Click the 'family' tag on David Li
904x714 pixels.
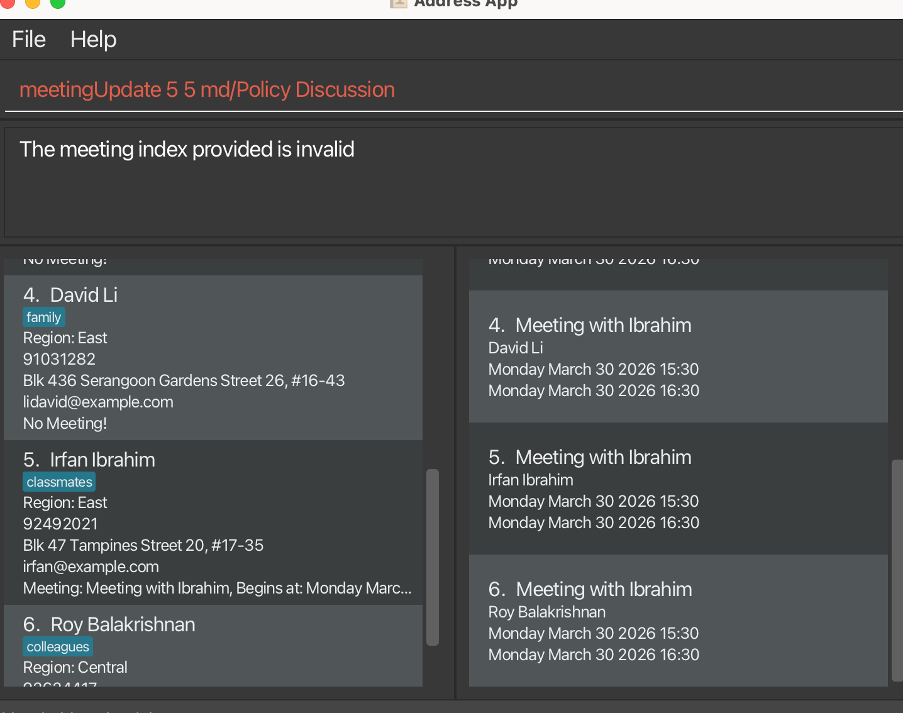tap(44, 317)
